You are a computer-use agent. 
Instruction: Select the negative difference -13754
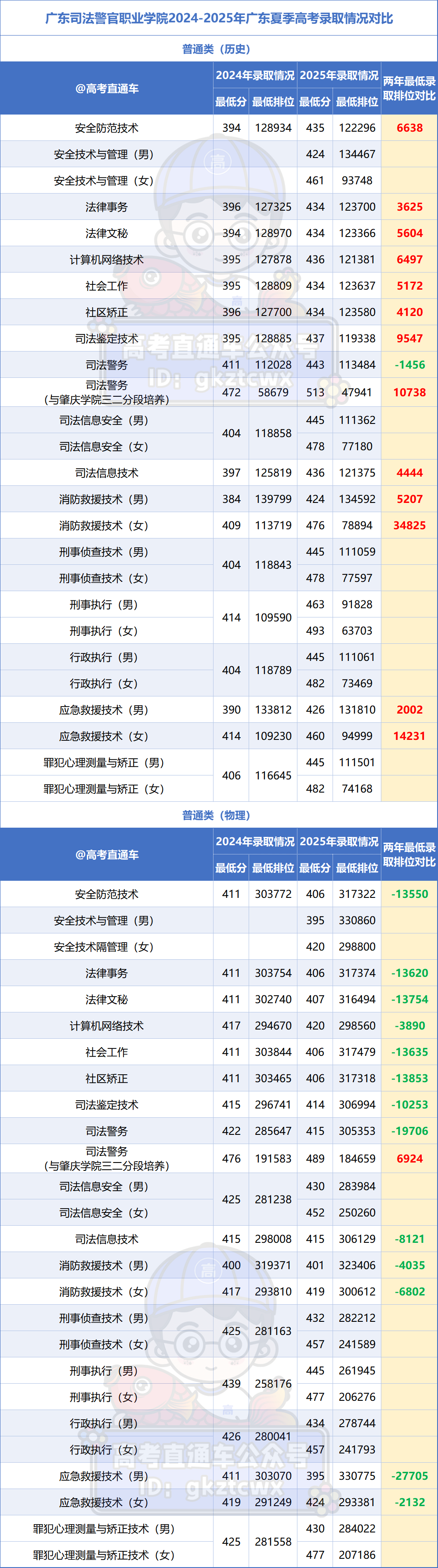(409, 1000)
